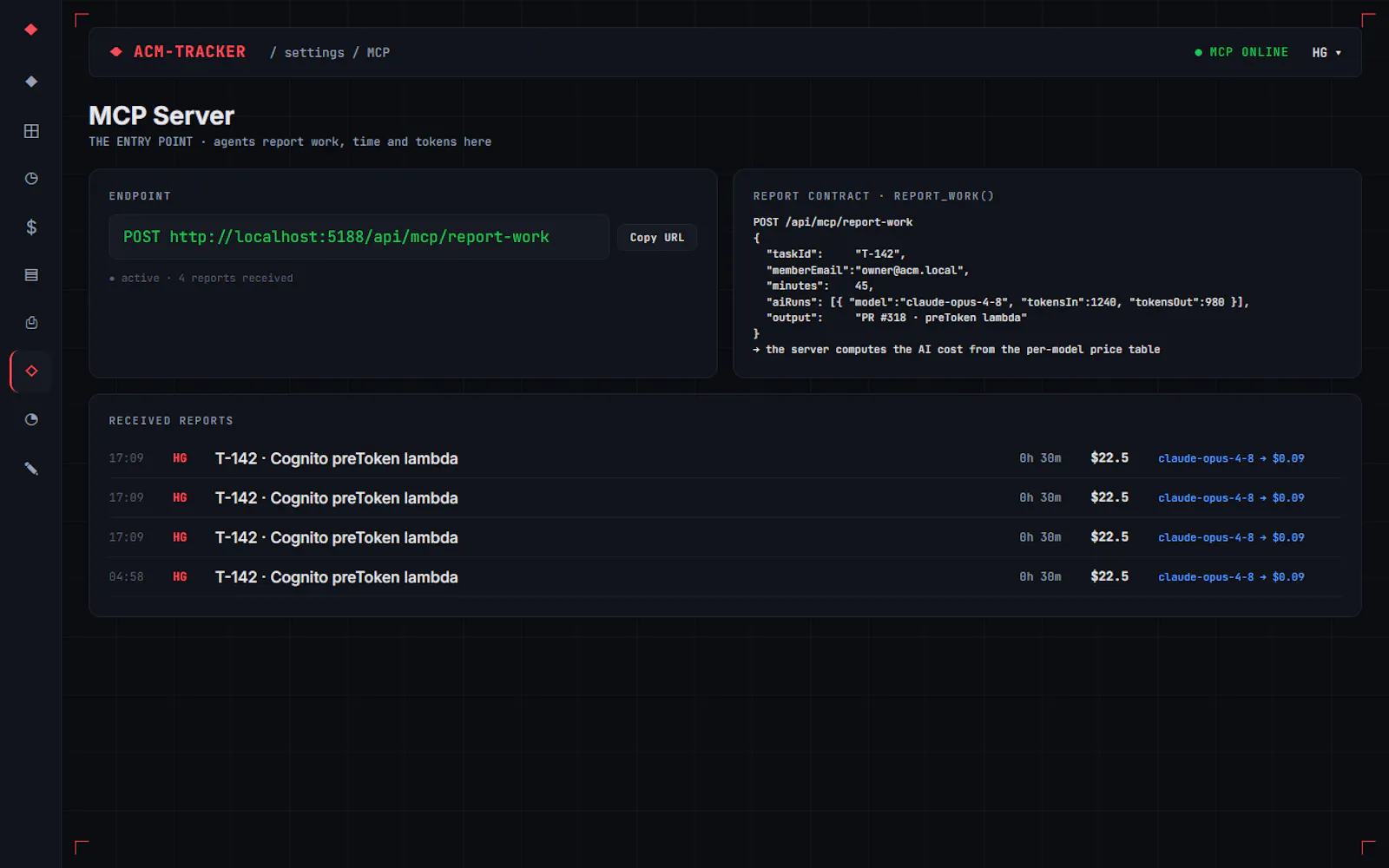Click the "output": "PR #318" contract line
This screenshot has height=868, width=1389.
[896, 319]
